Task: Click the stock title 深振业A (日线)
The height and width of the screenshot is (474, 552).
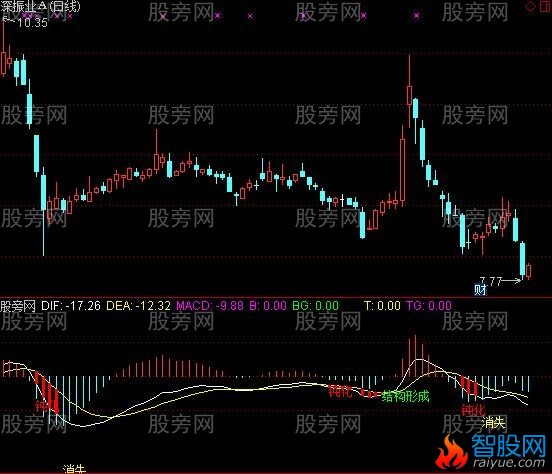Action: point(40,6)
